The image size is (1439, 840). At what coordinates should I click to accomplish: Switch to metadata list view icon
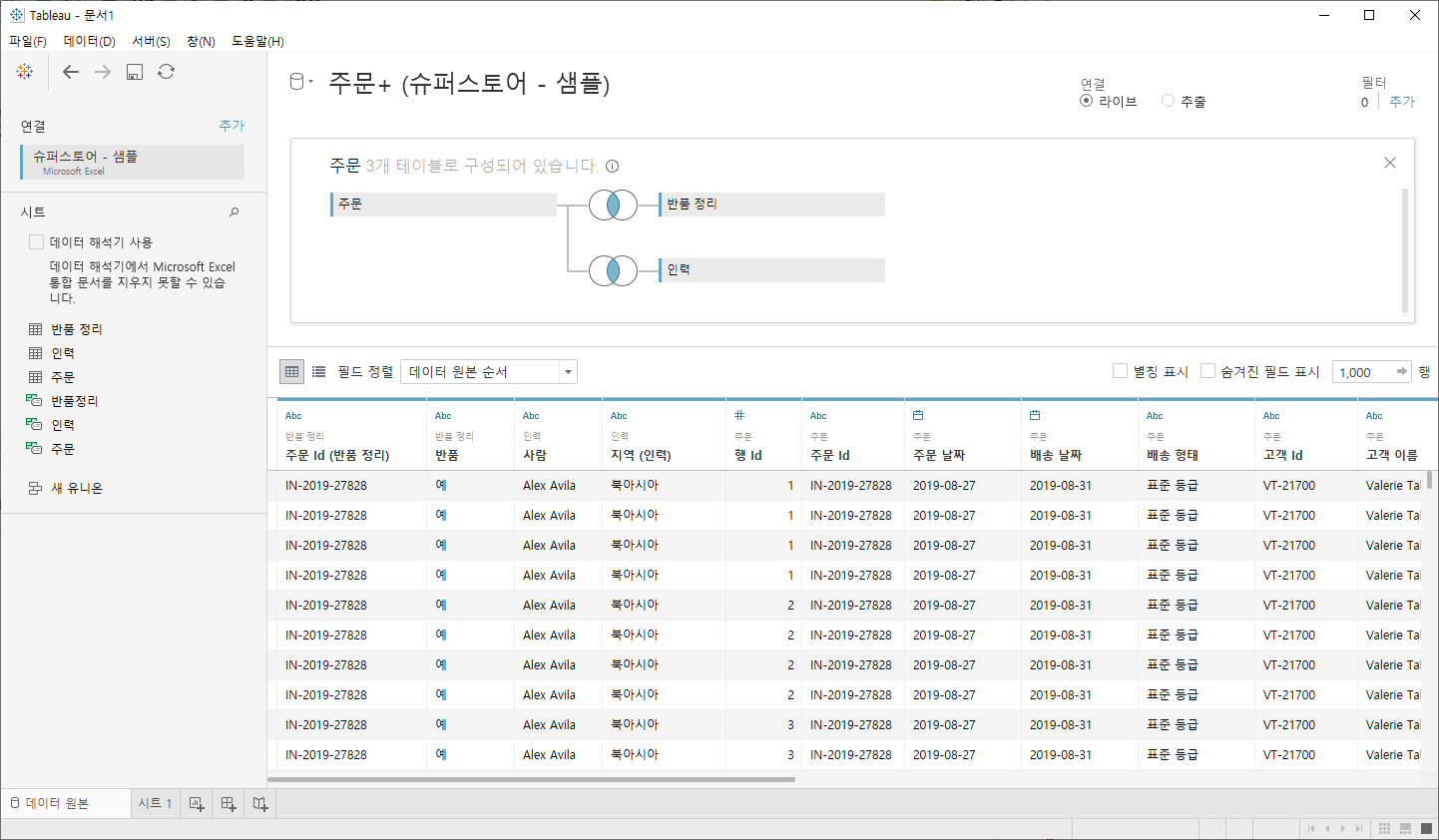pyautogui.click(x=319, y=371)
